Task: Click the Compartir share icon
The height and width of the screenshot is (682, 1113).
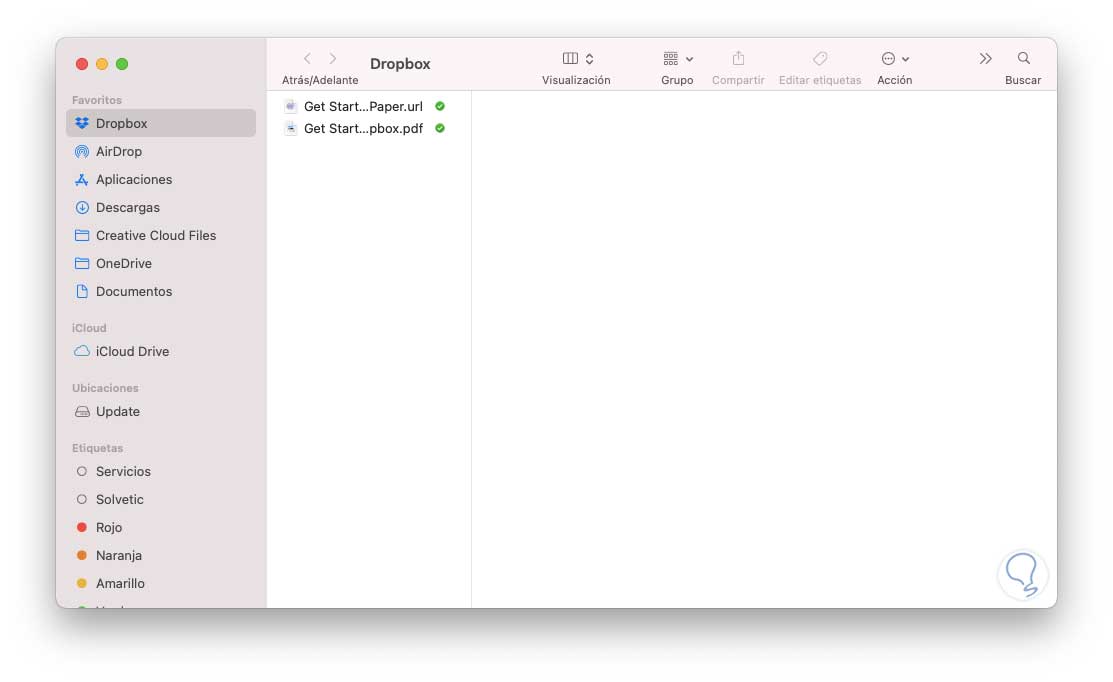Action: [x=738, y=57]
